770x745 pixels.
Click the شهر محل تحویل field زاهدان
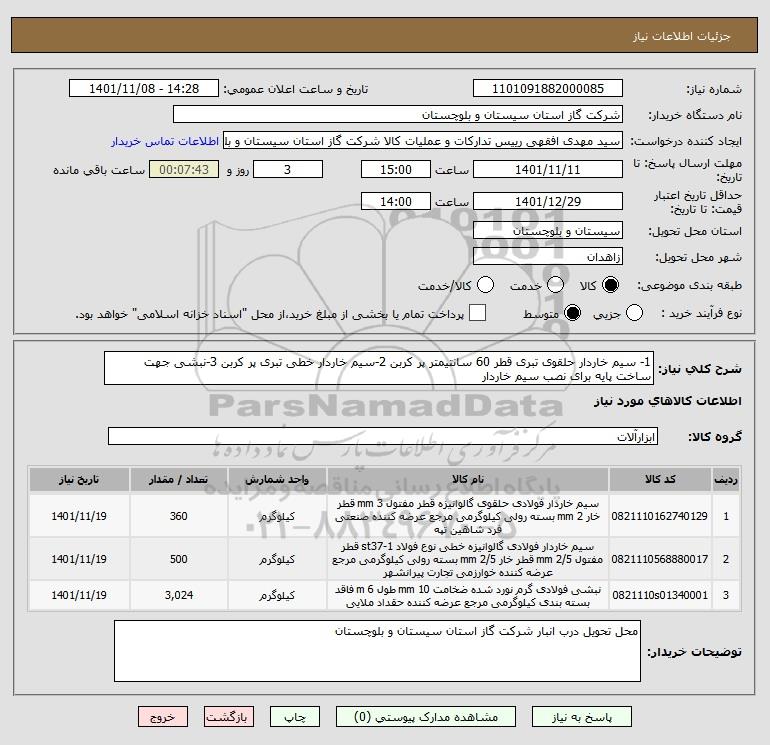(548, 256)
